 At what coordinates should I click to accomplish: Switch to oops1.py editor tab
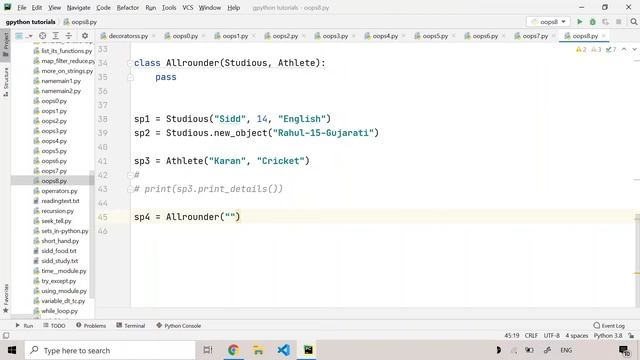(235, 36)
